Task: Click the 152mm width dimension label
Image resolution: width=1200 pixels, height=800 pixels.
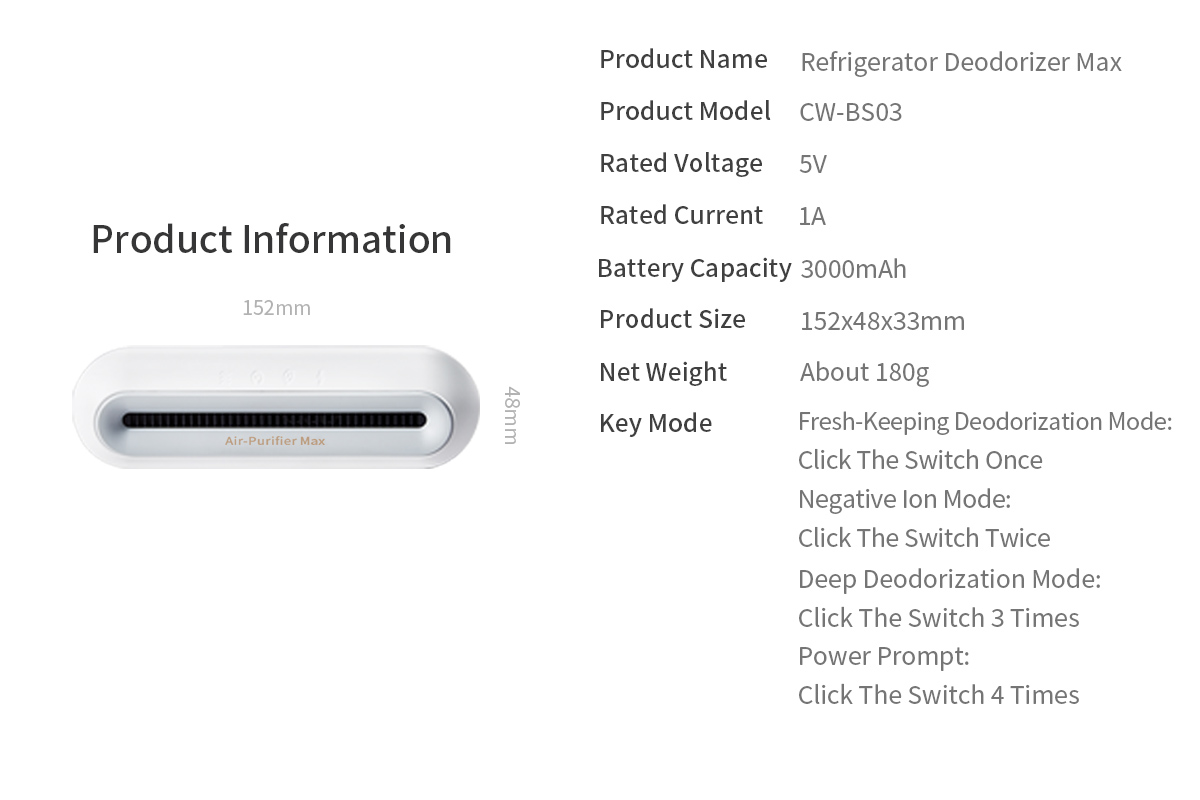Action: click(276, 308)
